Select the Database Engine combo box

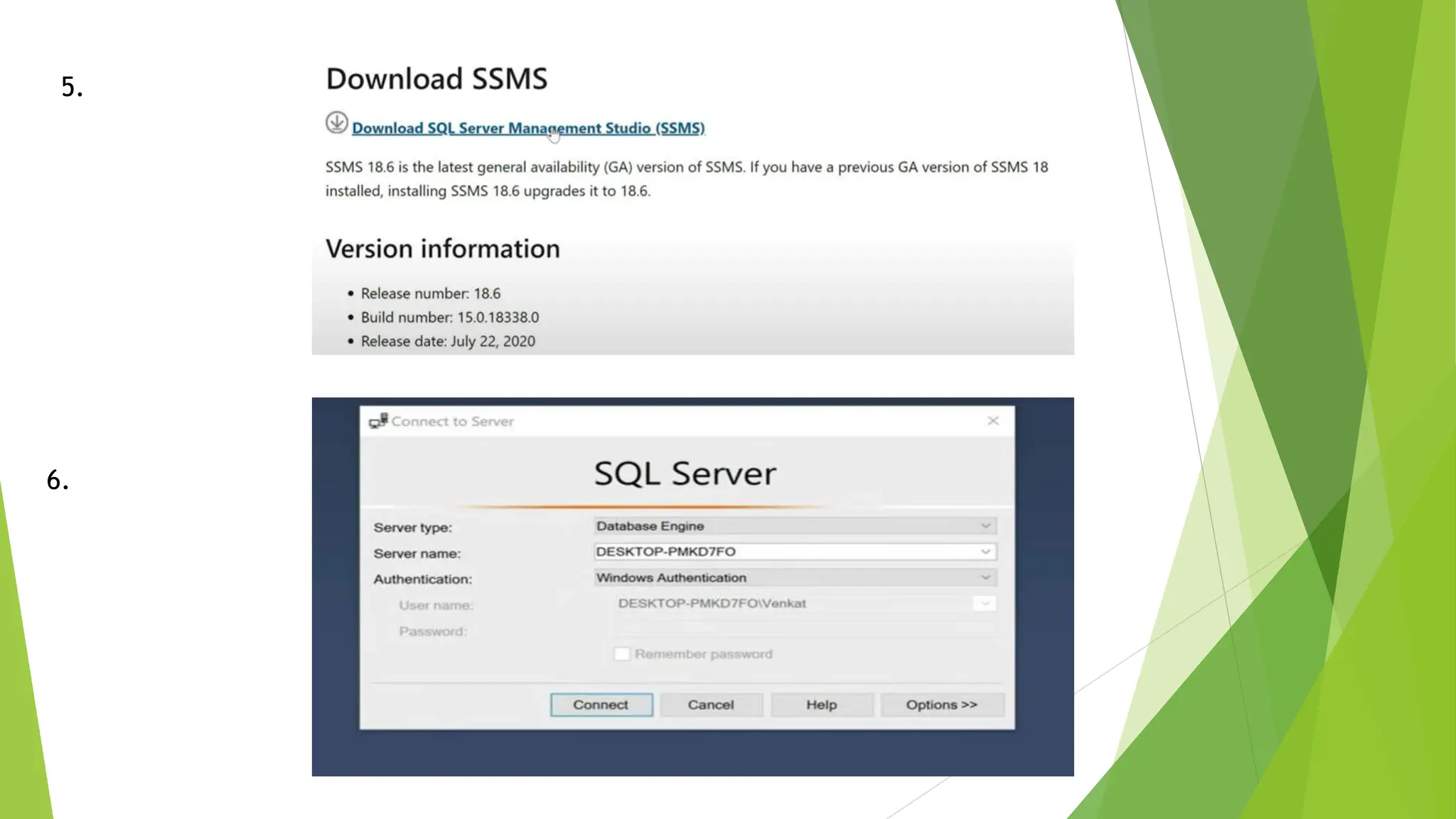795,526
